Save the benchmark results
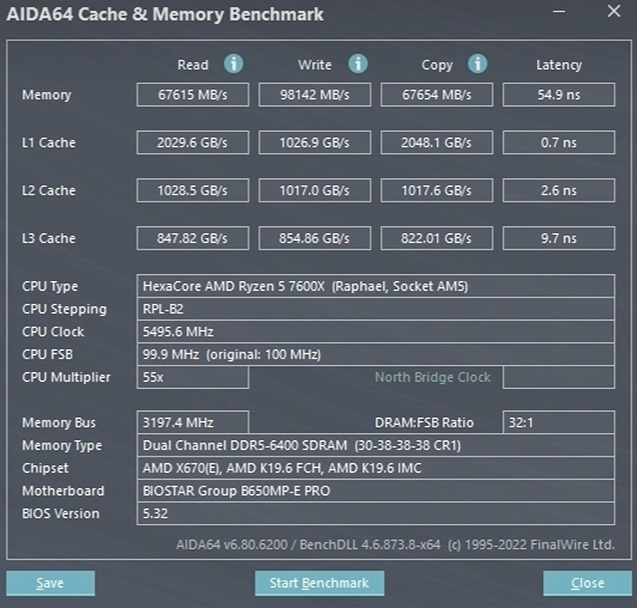The width and height of the screenshot is (637, 608). coord(50,583)
